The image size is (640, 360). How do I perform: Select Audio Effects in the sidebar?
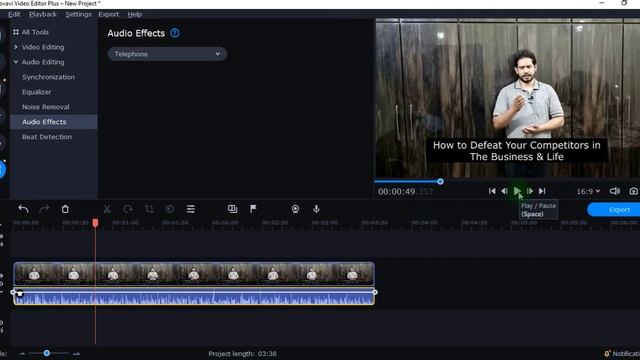coord(53,122)
